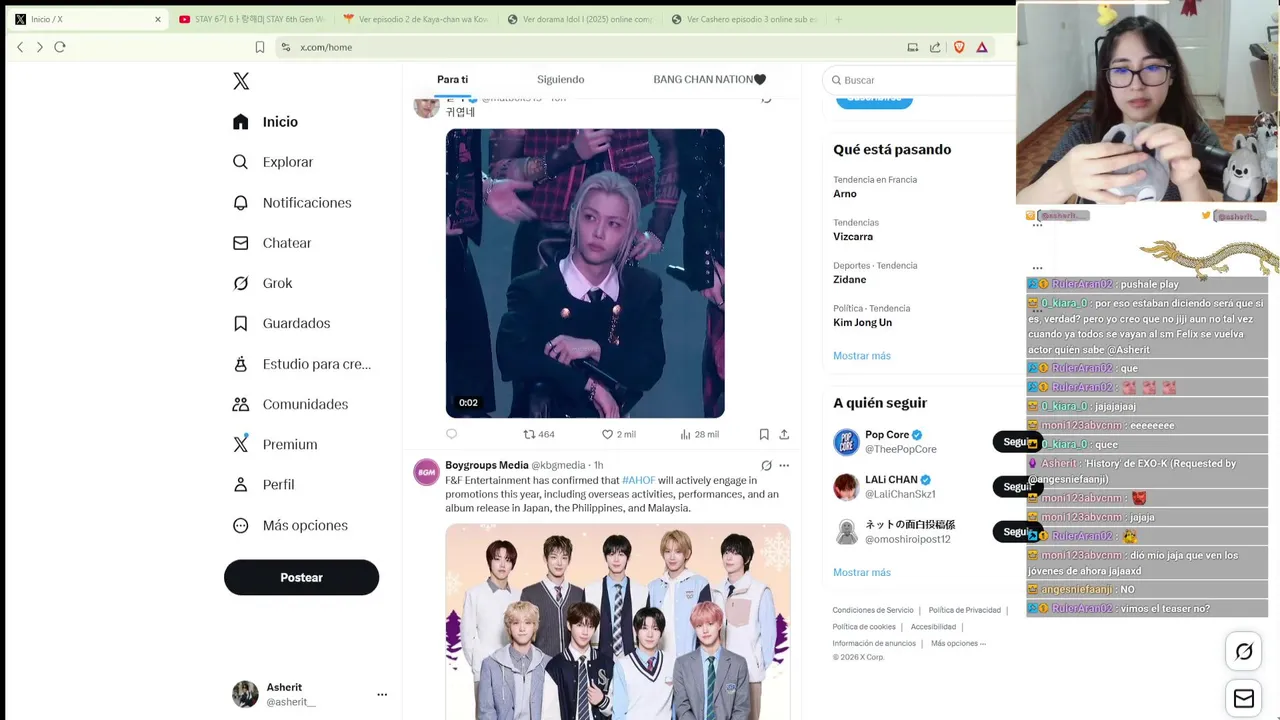View stats of post with 28 mil views
The image size is (1280, 720).
699,434
